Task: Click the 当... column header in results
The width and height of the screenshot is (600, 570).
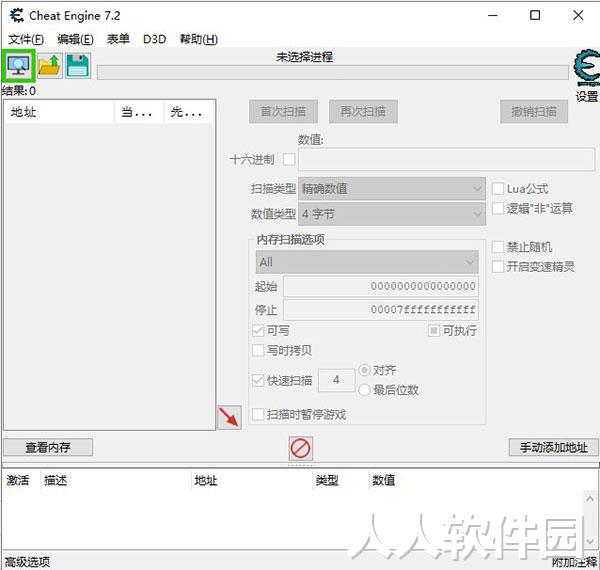Action: click(139, 112)
